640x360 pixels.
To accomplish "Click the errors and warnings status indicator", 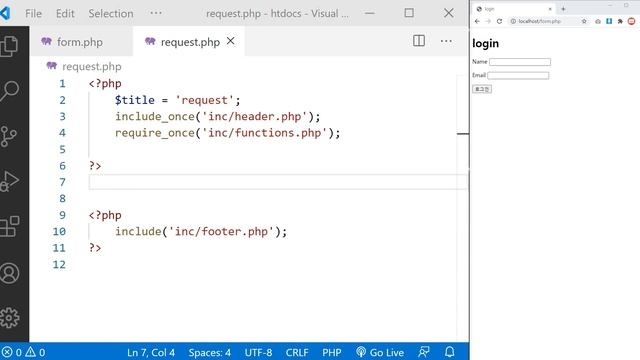I will pos(23,352).
